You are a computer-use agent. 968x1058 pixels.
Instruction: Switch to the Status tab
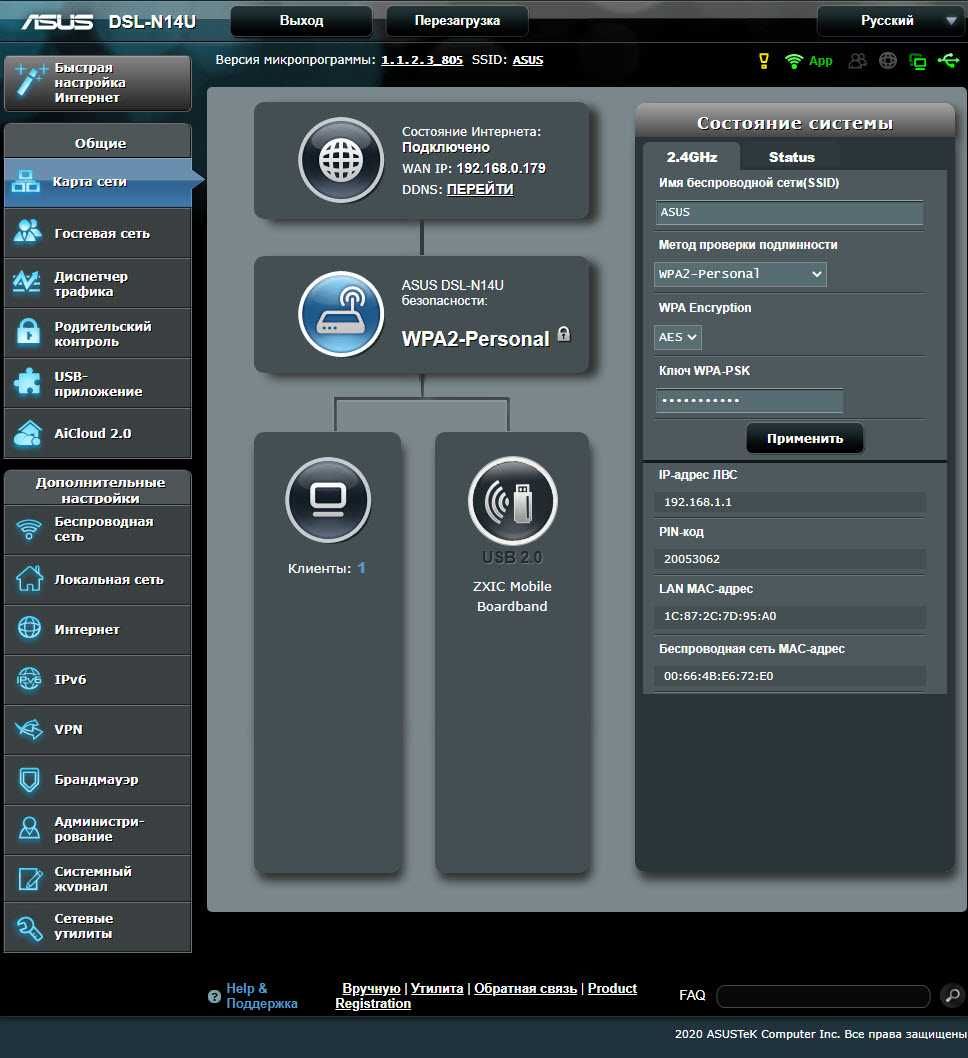point(791,157)
